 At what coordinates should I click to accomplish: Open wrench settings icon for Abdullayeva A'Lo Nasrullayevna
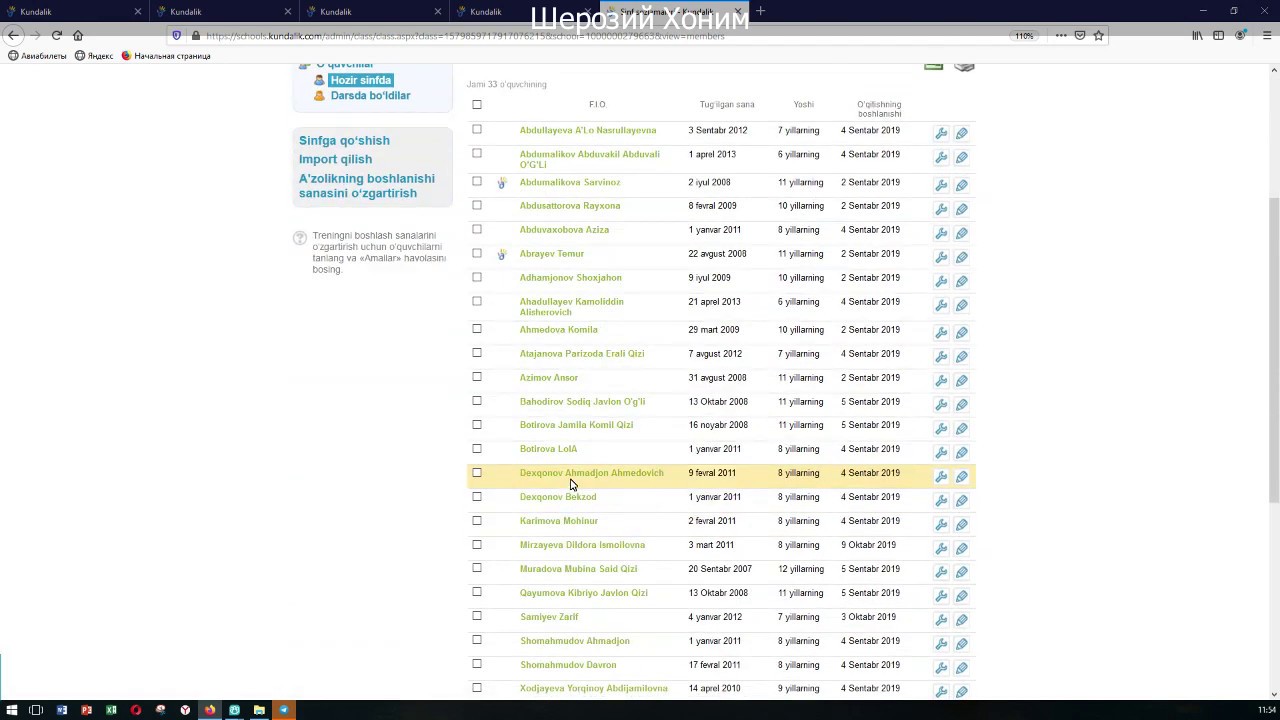click(x=941, y=133)
